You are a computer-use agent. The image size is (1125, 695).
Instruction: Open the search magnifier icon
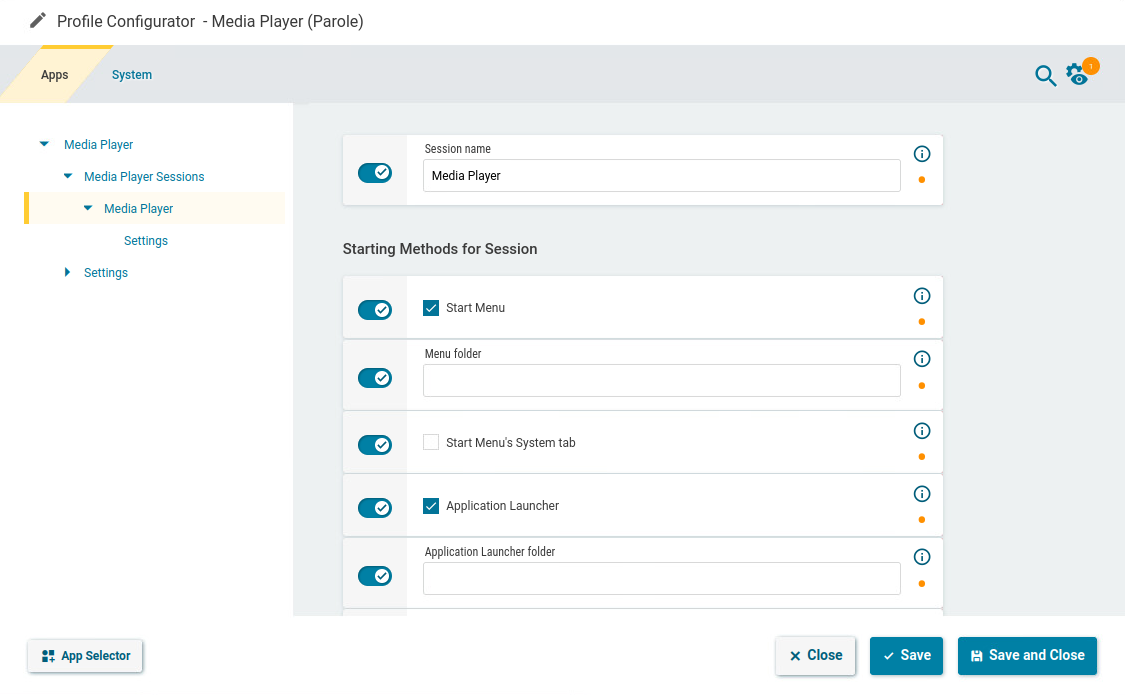coord(1045,76)
